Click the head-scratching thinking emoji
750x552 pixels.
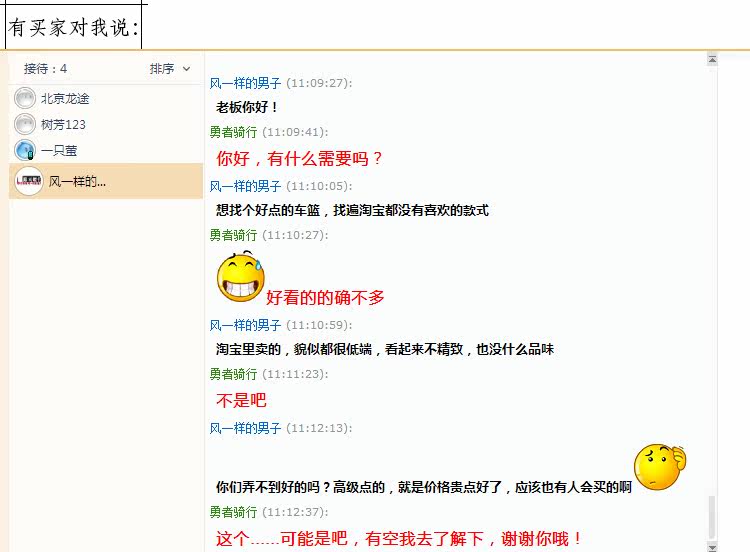click(660, 467)
